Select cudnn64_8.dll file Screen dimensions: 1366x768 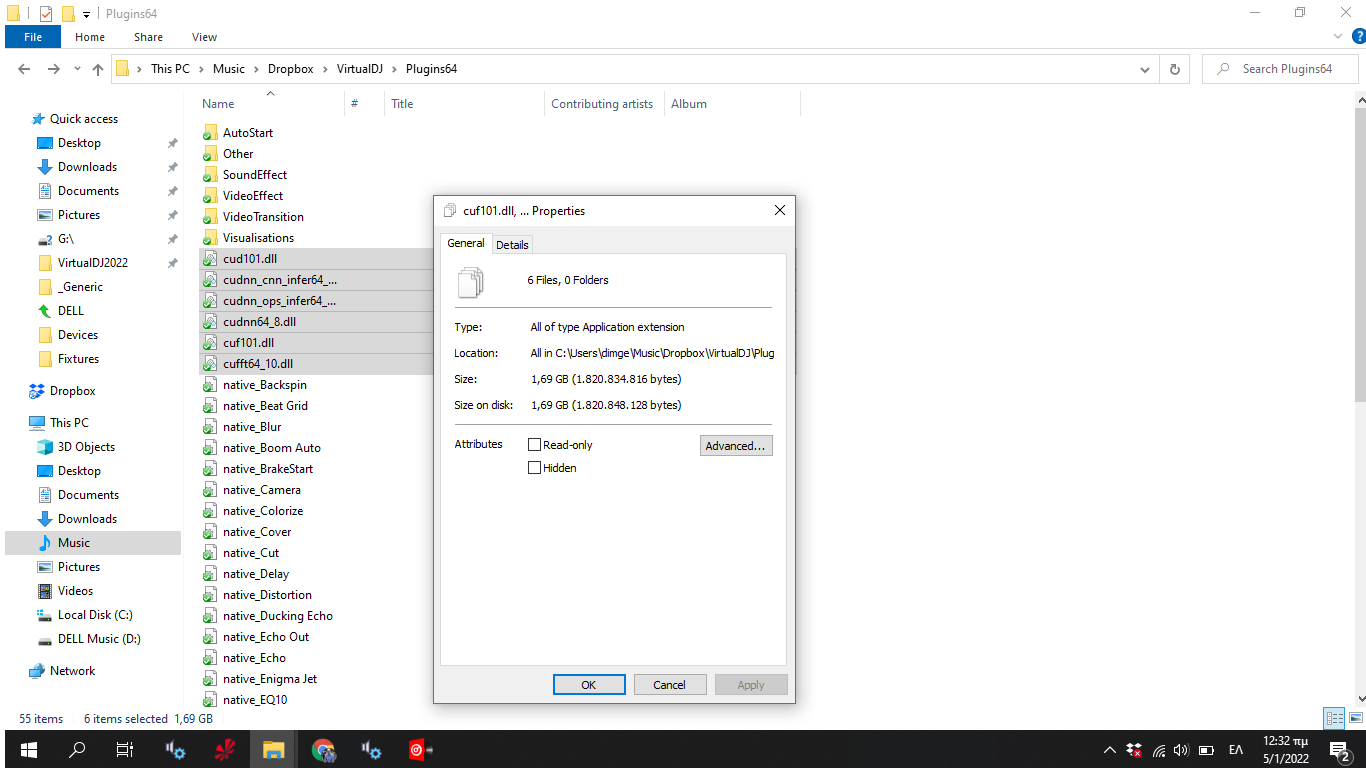259,322
